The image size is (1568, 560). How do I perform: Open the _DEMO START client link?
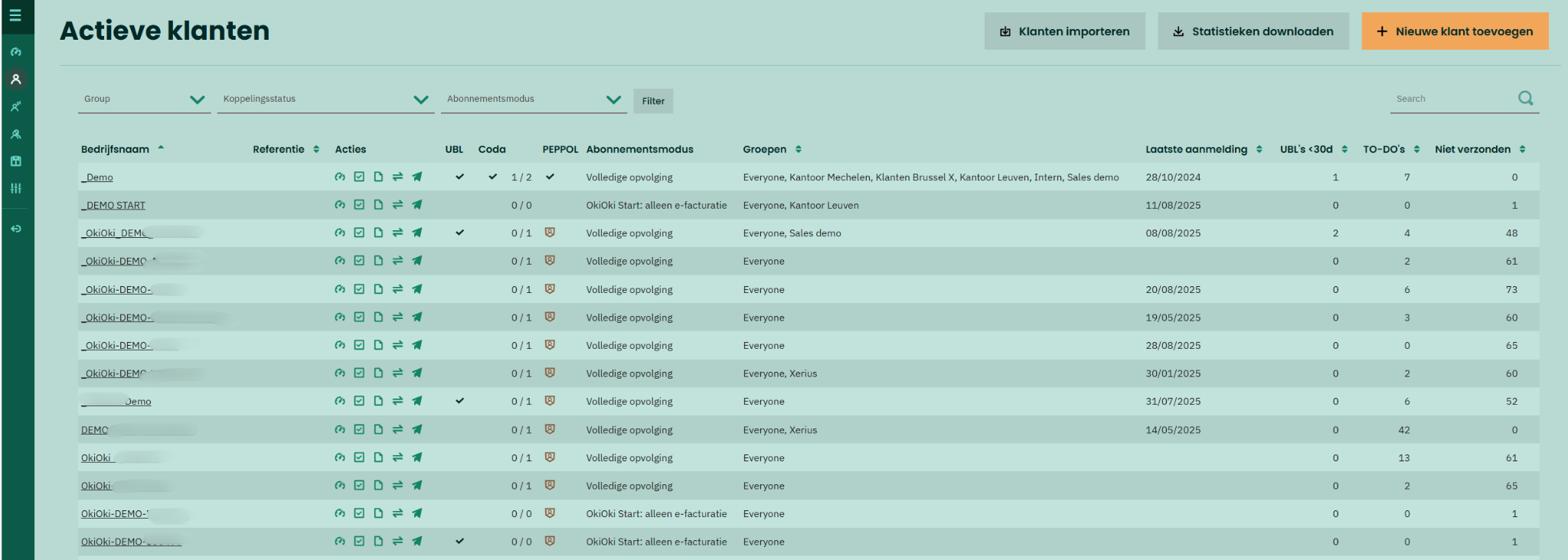(113, 205)
